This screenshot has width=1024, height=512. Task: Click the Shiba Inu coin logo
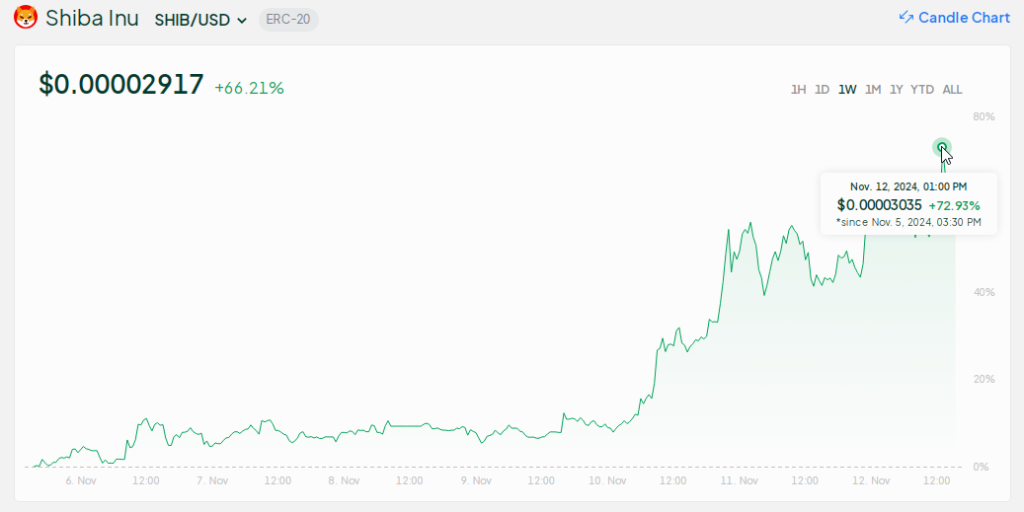coord(25,18)
